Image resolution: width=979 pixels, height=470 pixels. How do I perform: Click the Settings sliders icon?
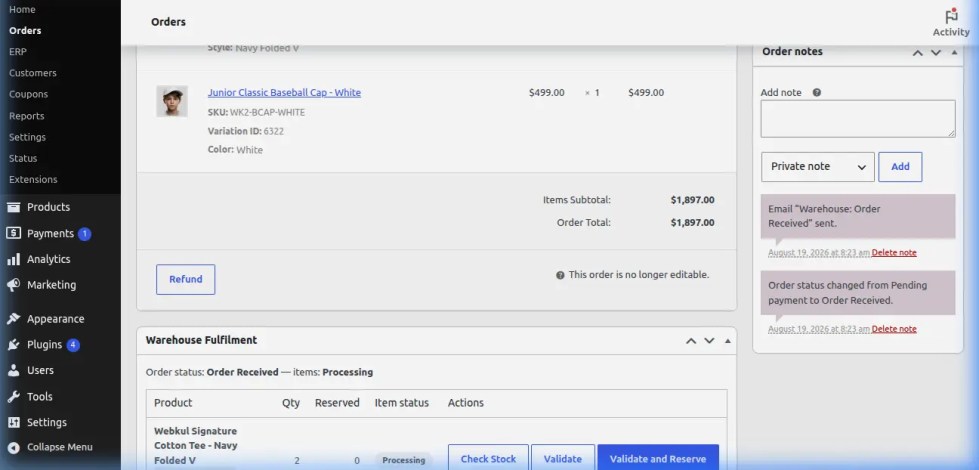(14, 423)
